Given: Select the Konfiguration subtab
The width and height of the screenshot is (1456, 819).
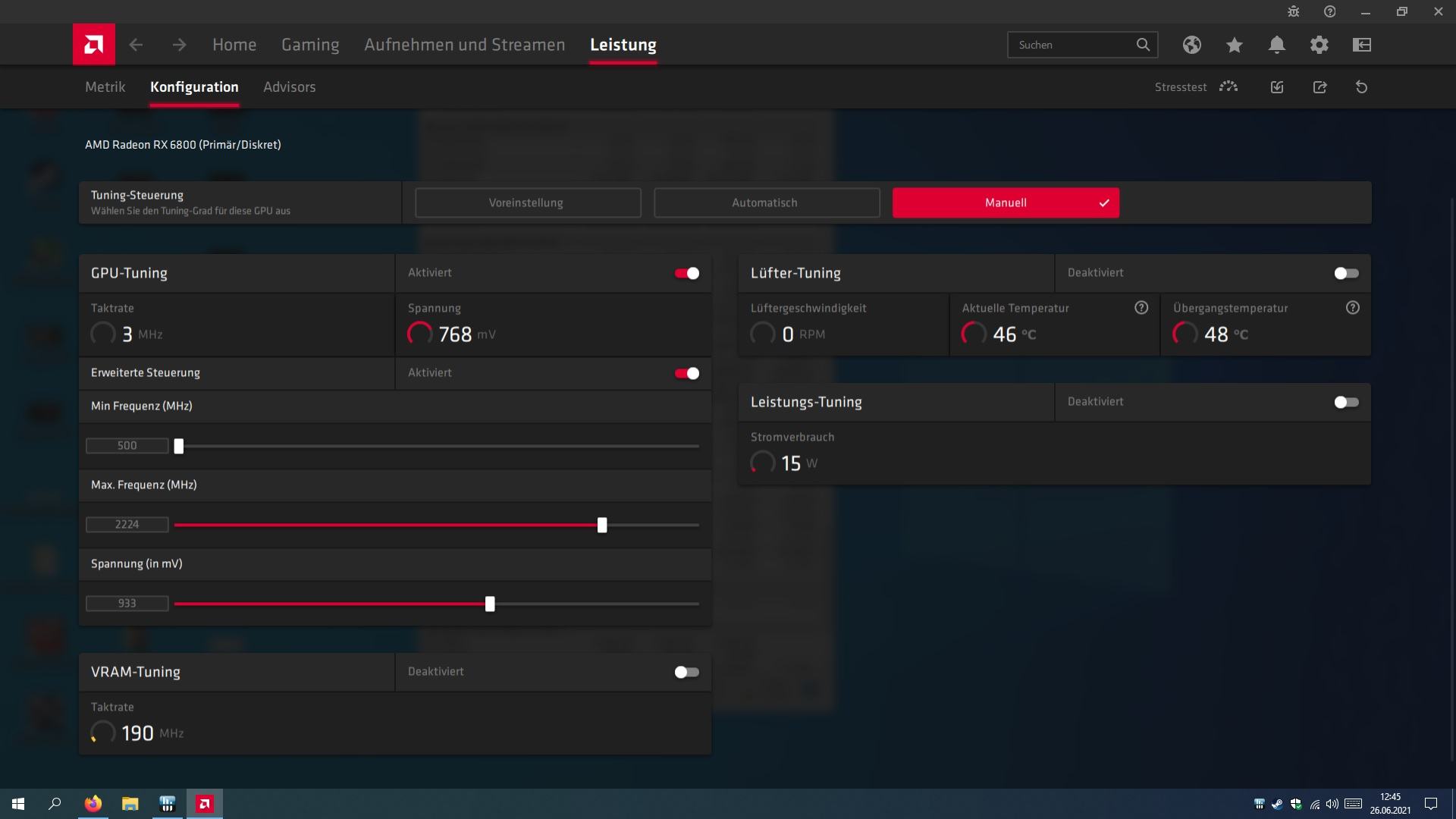Looking at the screenshot, I should click(194, 87).
